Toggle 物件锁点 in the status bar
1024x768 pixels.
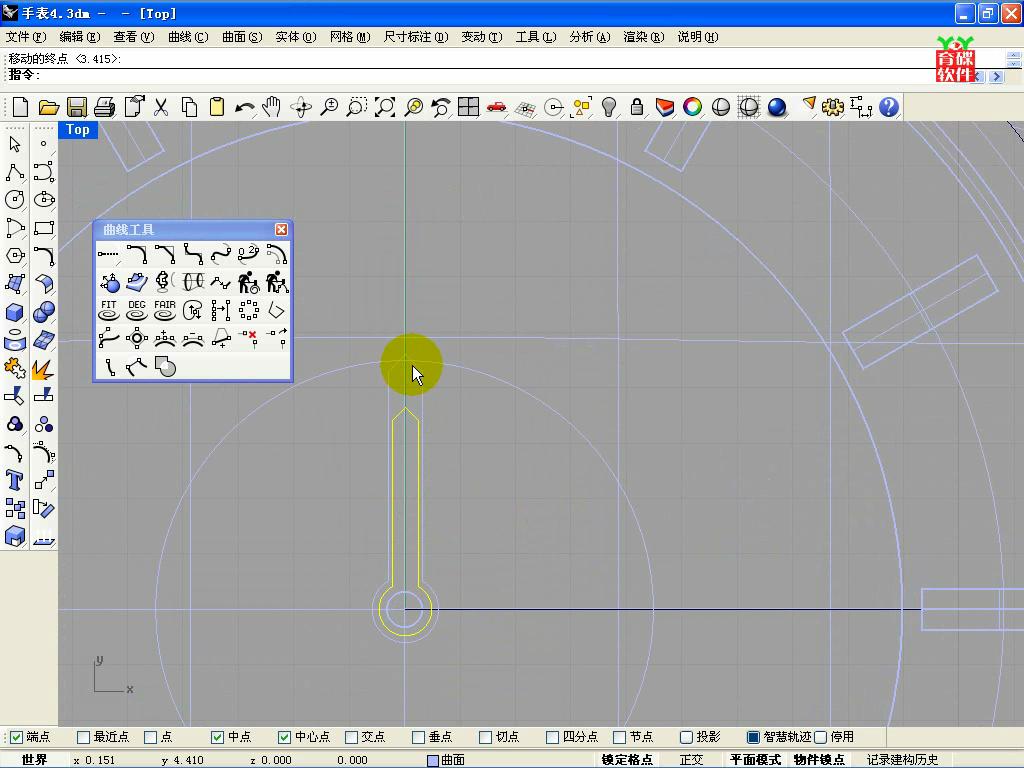click(818, 760)
